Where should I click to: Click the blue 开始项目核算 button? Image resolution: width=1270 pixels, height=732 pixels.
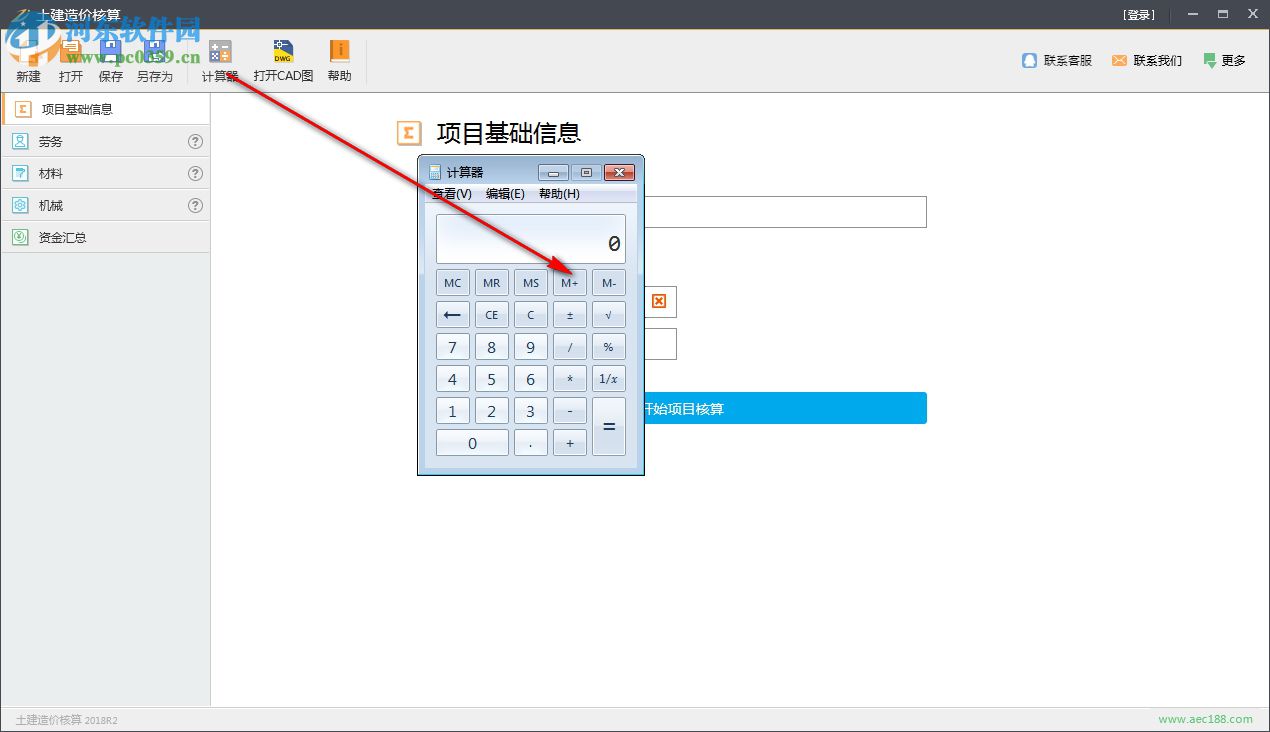tap(786, 408)
